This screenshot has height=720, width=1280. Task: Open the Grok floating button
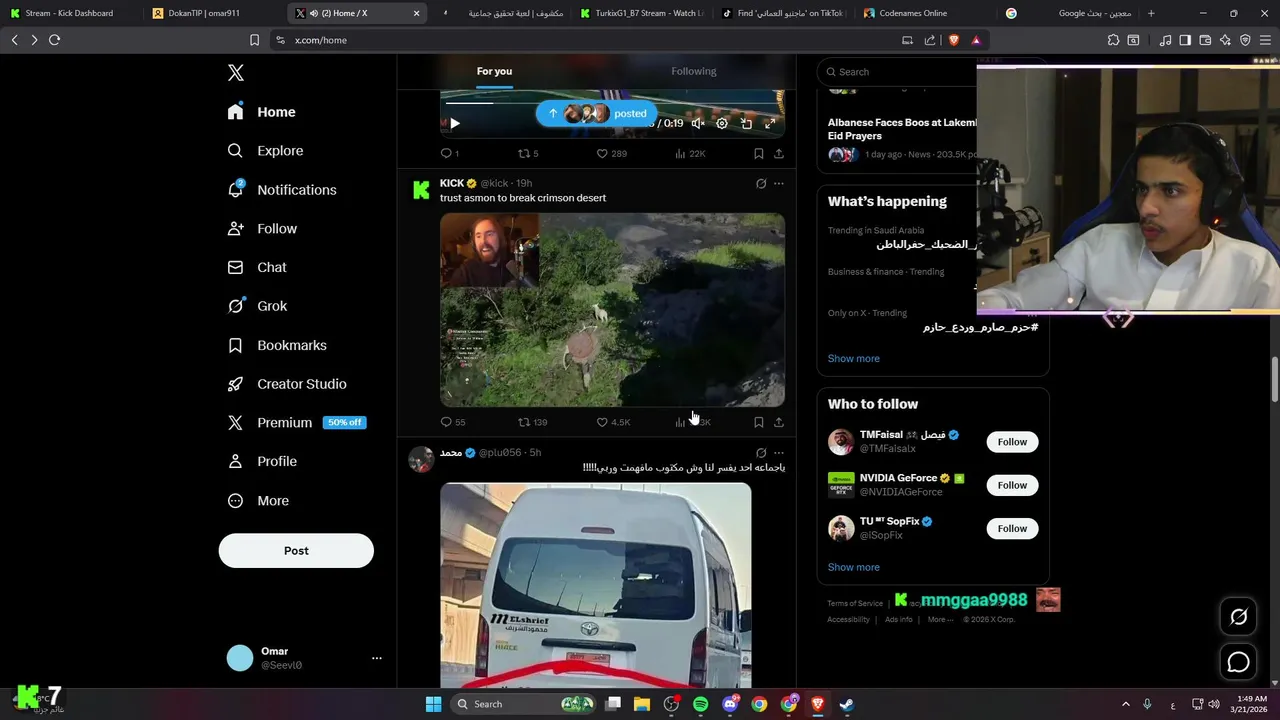pos(1238,617)
